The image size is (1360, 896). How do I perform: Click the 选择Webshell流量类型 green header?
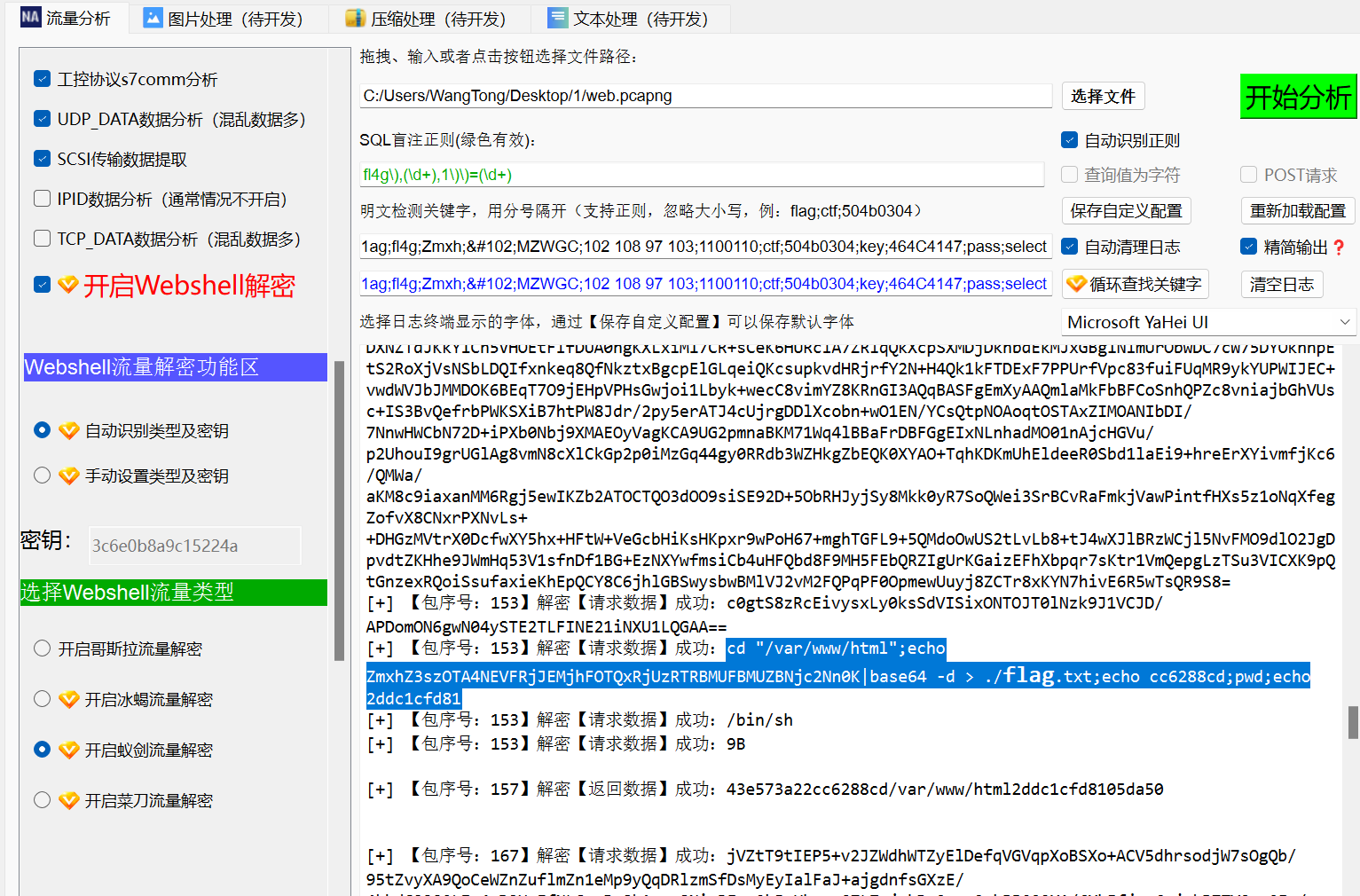174,593
